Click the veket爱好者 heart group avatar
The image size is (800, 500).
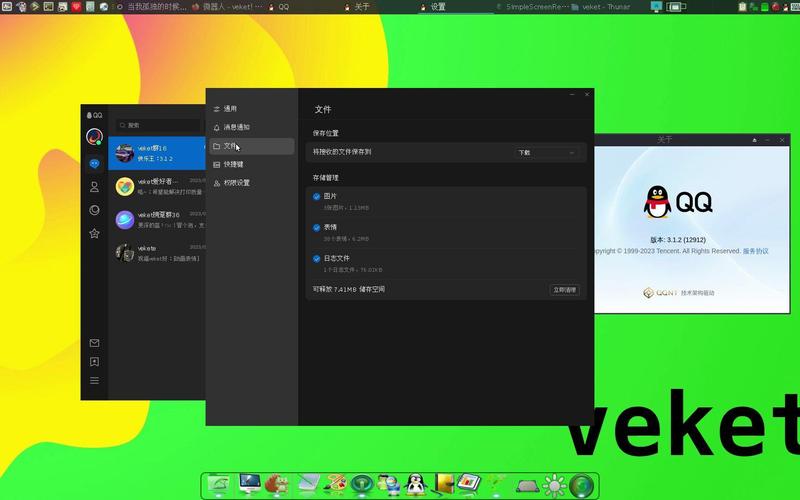[x=124, y=186]
